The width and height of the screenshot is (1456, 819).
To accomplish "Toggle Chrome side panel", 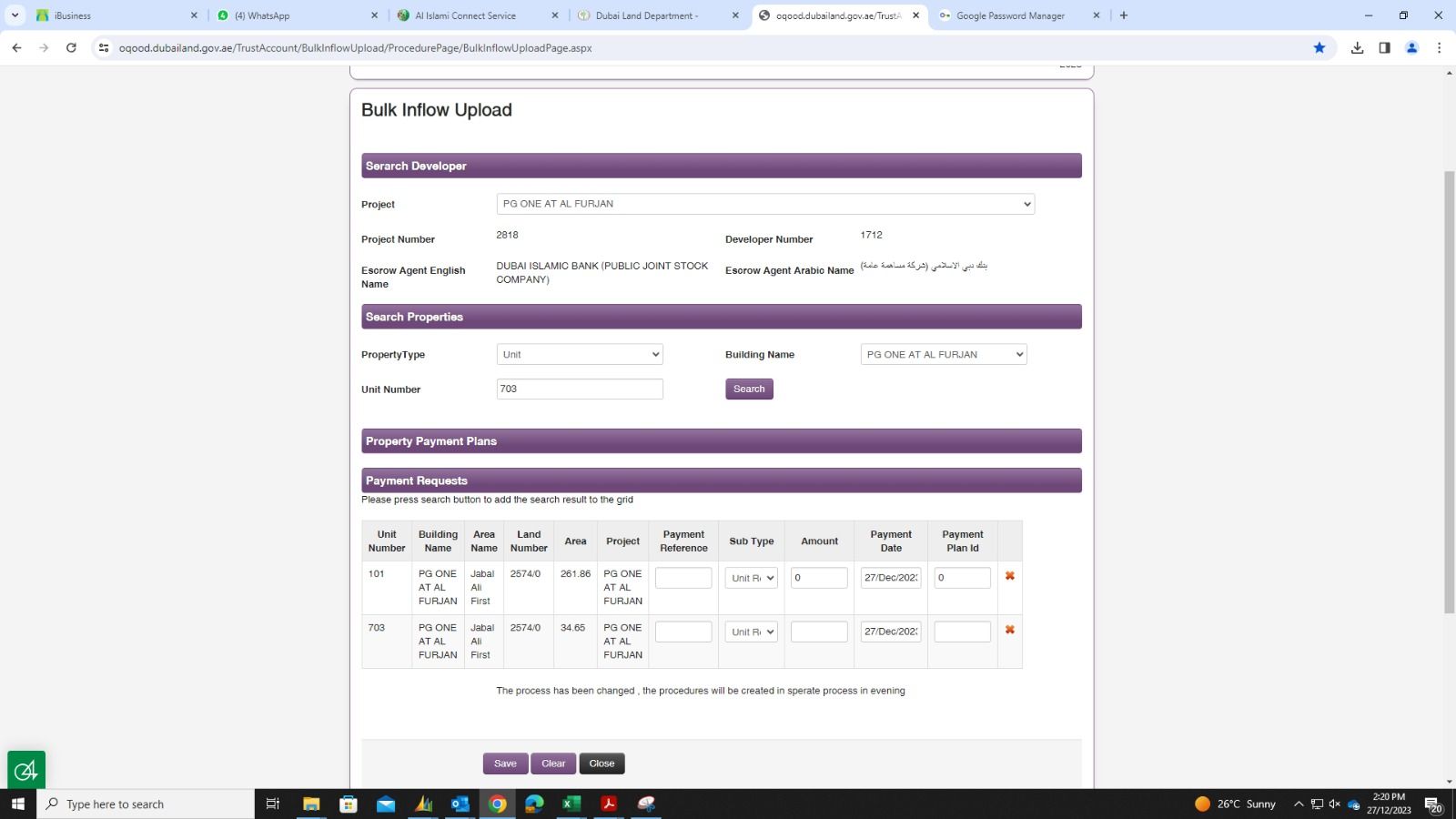I will 1384,47.
